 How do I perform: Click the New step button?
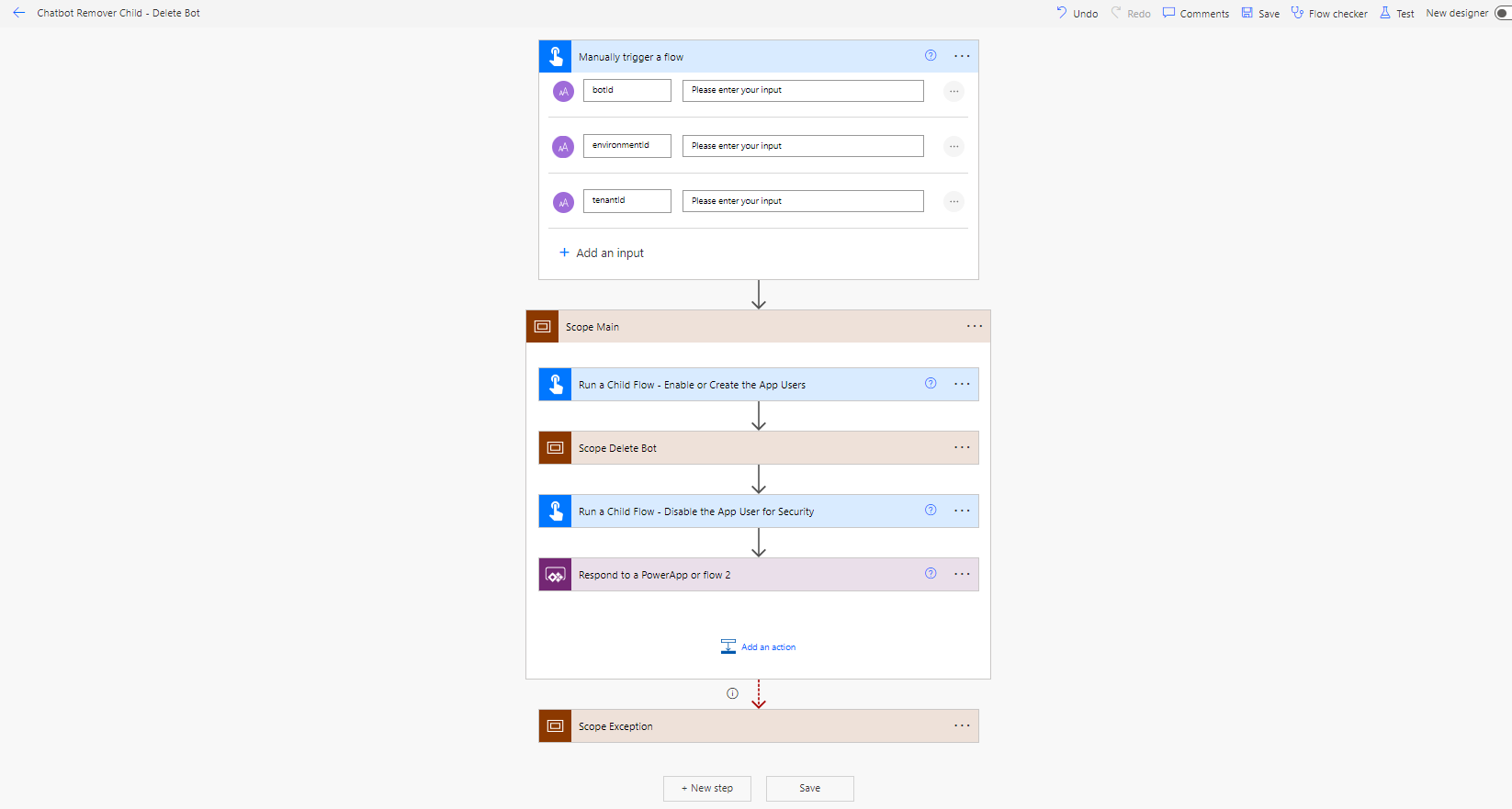click(707, 788)
